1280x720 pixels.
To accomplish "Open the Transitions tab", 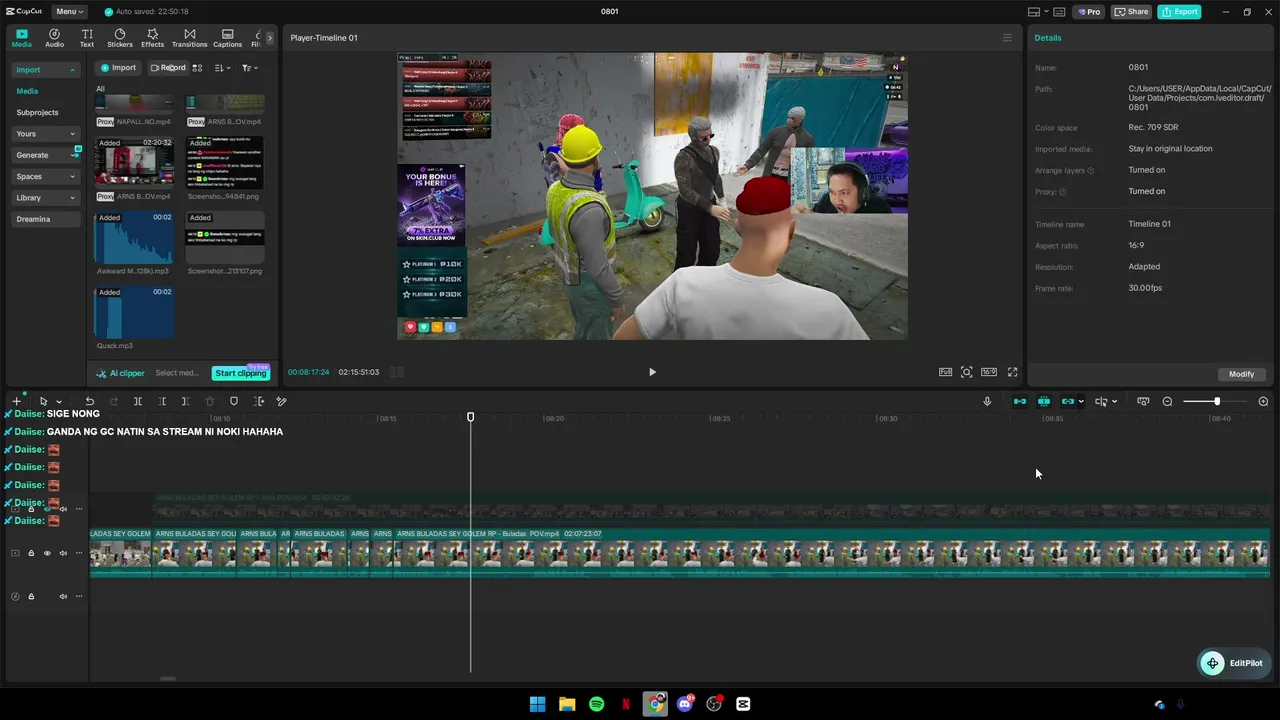I will (x=189, y=38).
